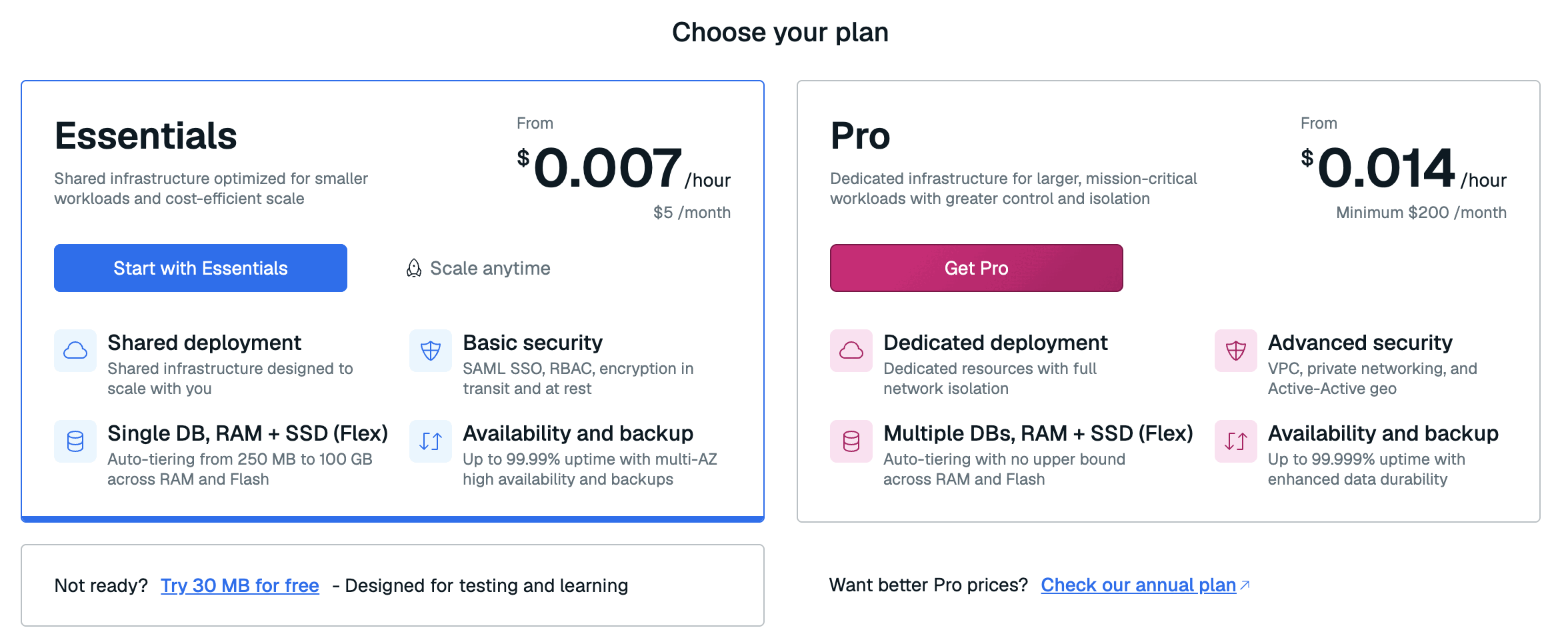
Task: Click the pink arrows Availability and backup icon
Action: [x=1236, y=441]
